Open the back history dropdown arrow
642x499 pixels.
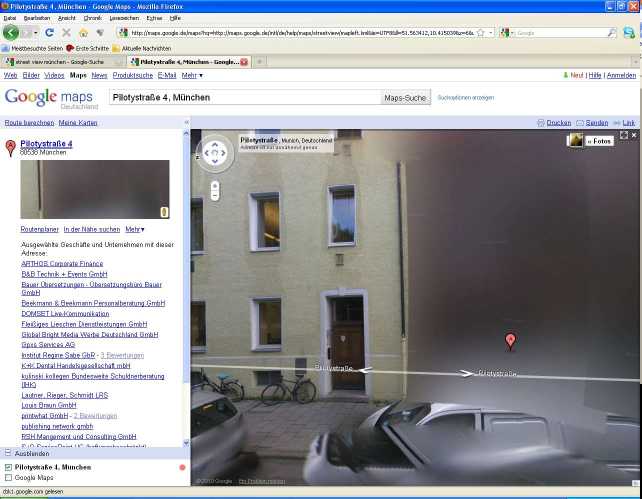(36, 33)
